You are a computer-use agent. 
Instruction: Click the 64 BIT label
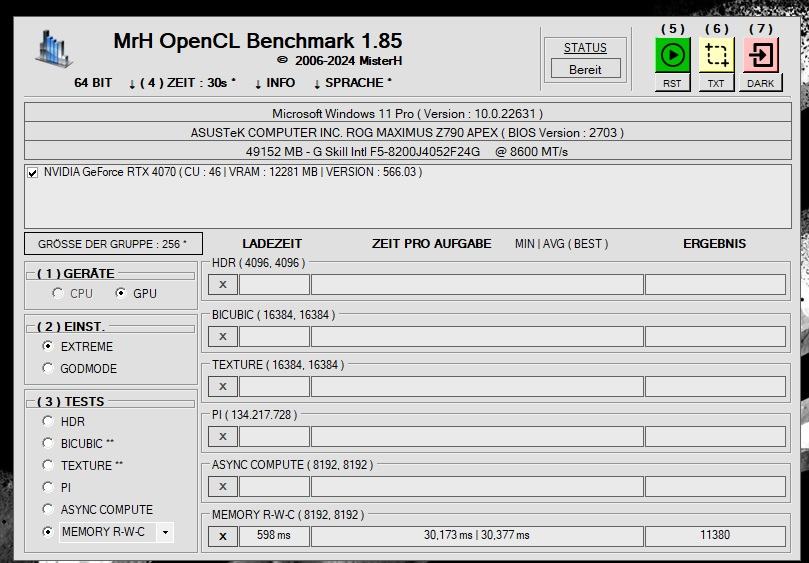(93, 83)
